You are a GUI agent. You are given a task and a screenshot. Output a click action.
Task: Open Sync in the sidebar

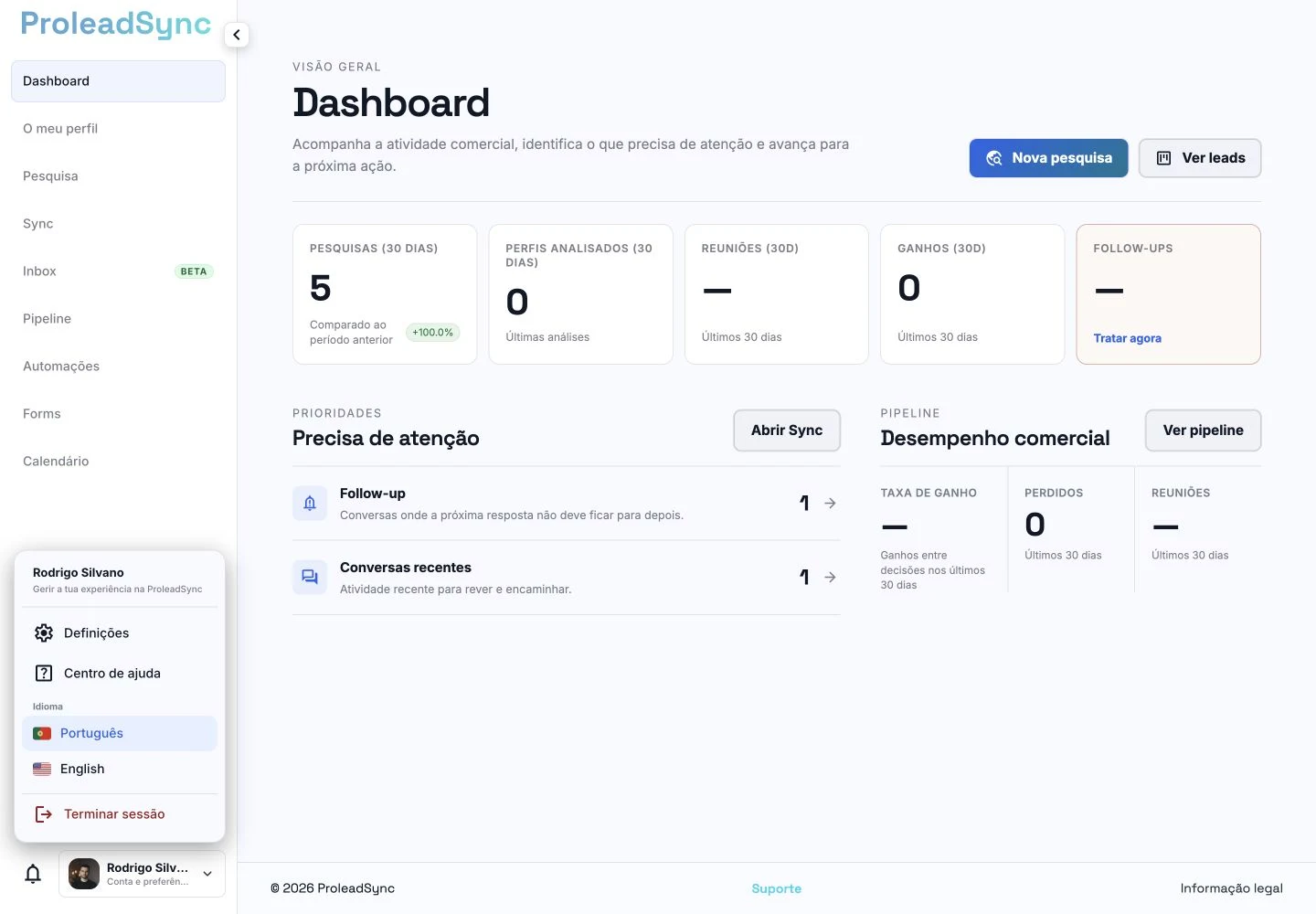(x=118, y=224)
